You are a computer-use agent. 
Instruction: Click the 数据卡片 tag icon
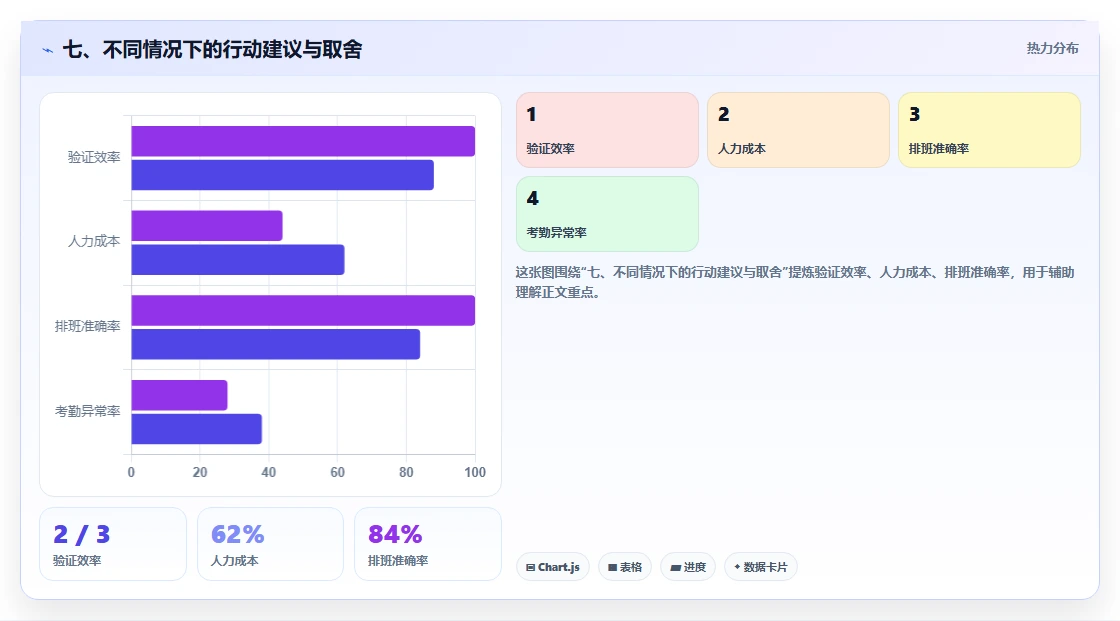(737, 567)
